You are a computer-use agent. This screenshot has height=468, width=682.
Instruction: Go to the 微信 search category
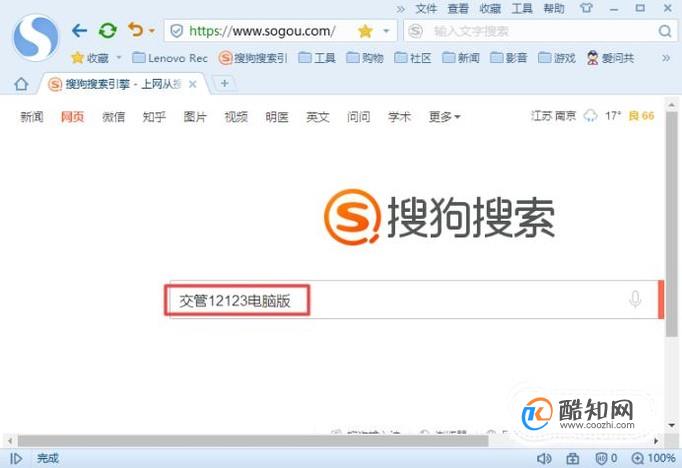[x=114, y=117]
